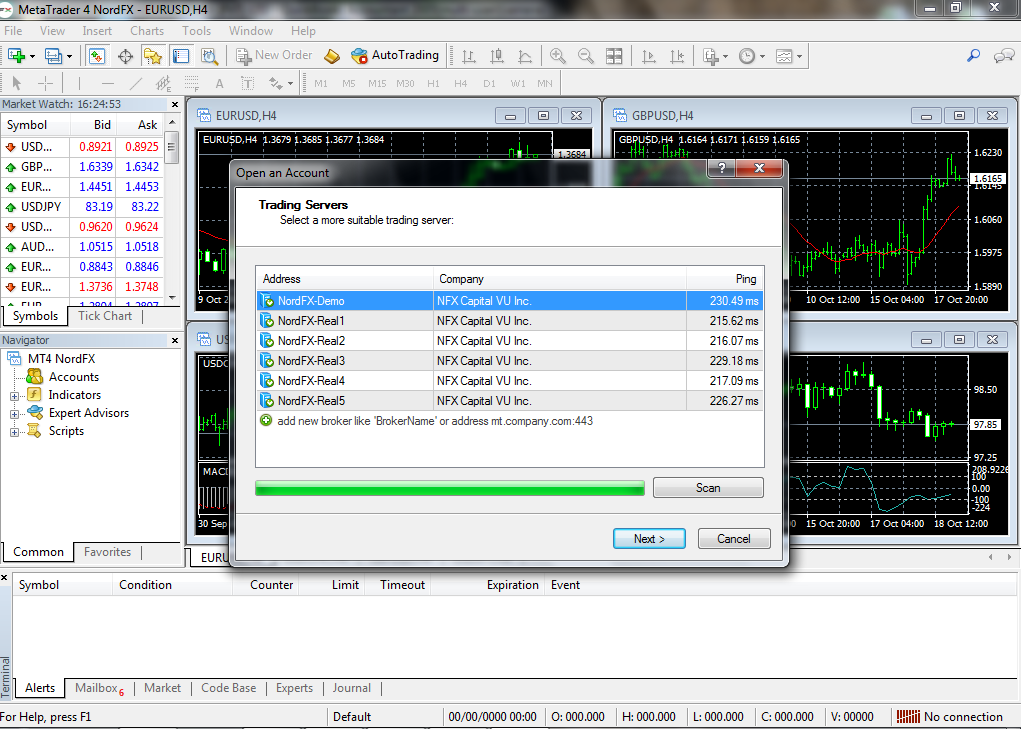Image resolution: width=1021 pixels, height=729 pixels.
Task: Select the text 'A' drawing tool
Action: point(219,83)
